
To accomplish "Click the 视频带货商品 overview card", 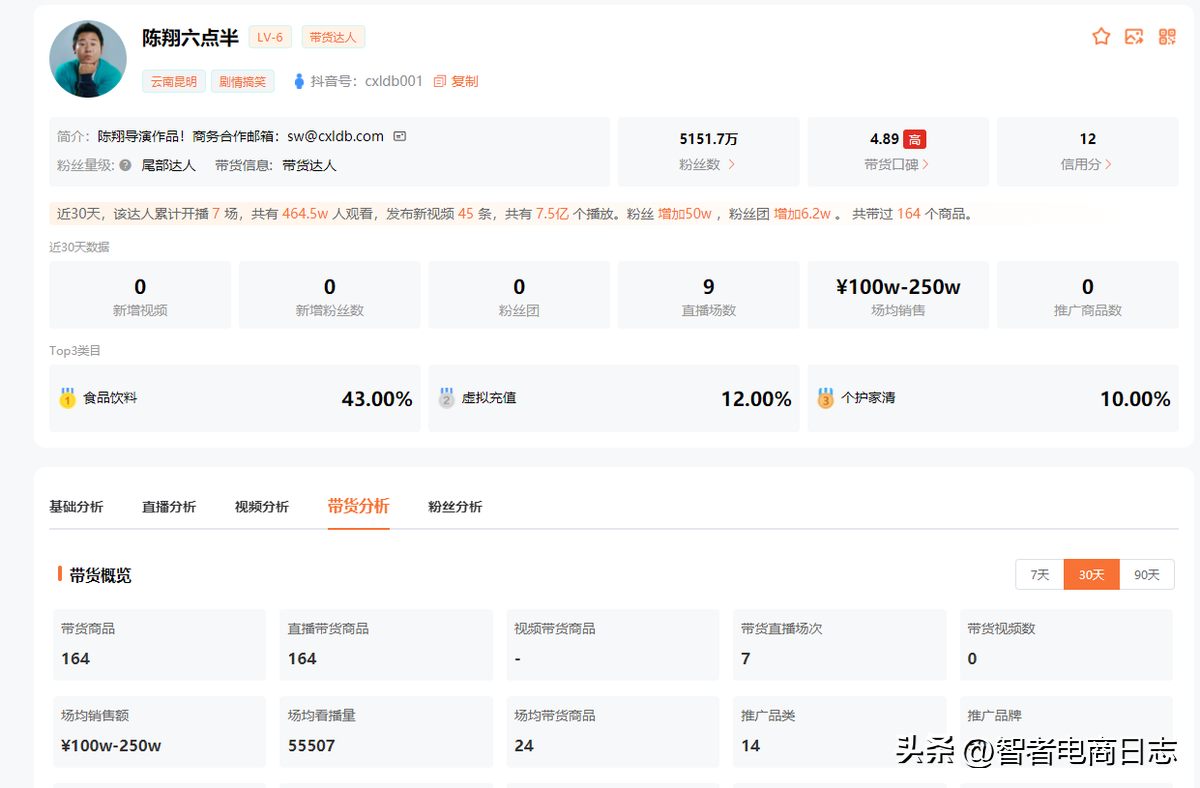I will (613, 645).
